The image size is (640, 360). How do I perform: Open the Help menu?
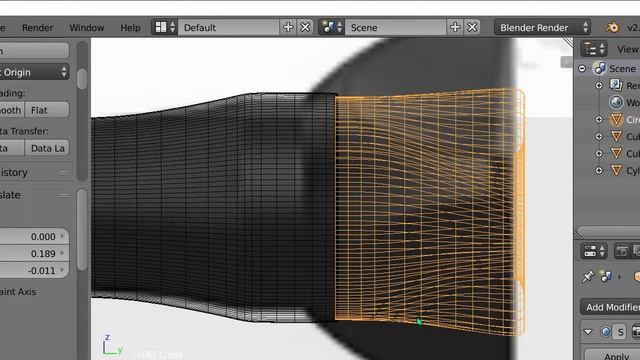tap(130, 27)
